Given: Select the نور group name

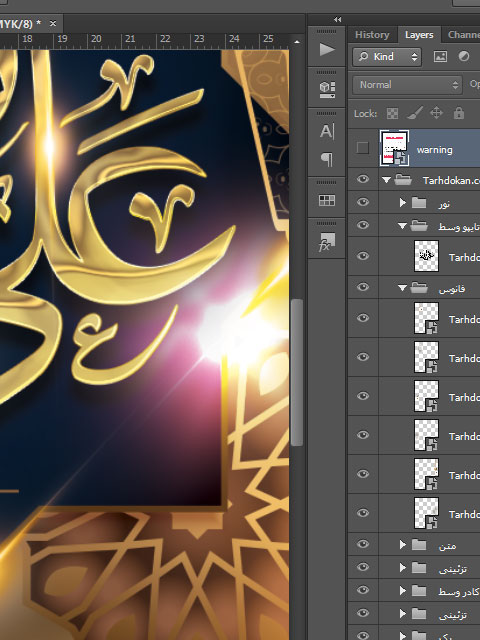Looking at the screenshot, I should 444,203.
